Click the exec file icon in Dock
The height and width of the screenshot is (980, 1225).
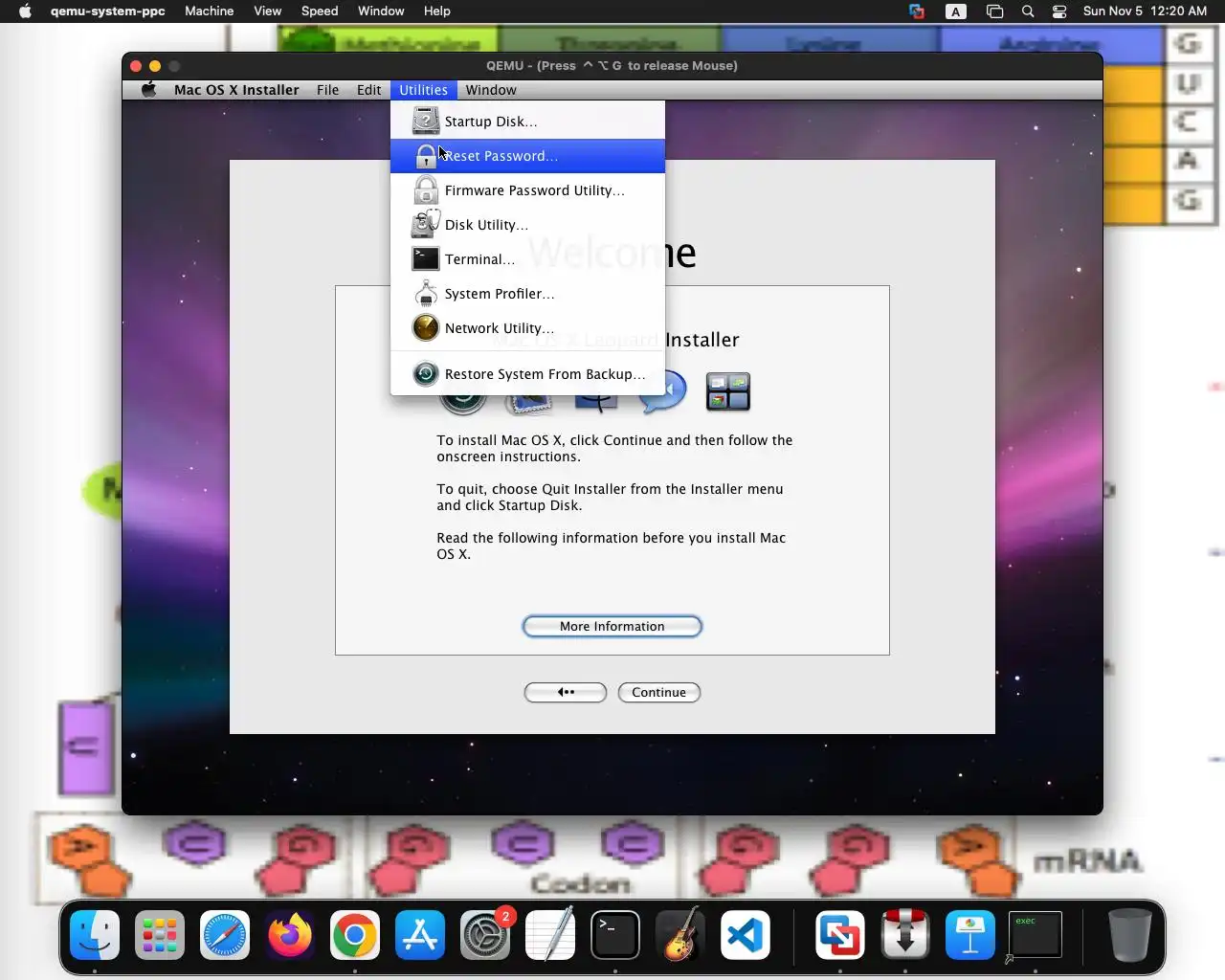pos(1036,934)
